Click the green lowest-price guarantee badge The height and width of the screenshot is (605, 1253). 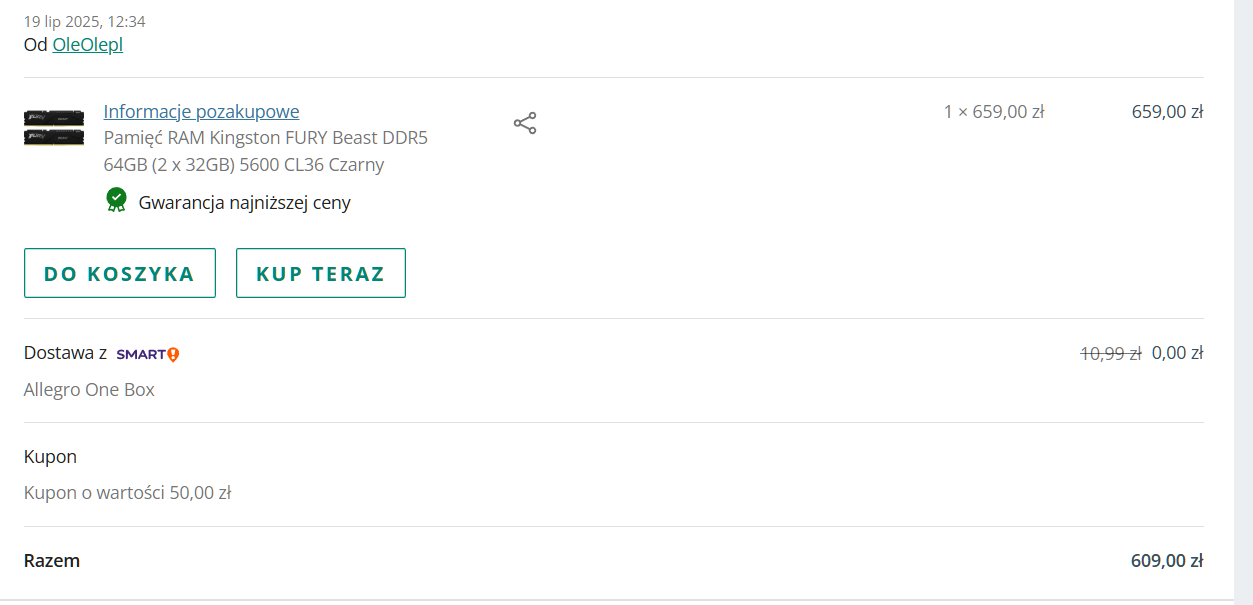pos(117,200)
